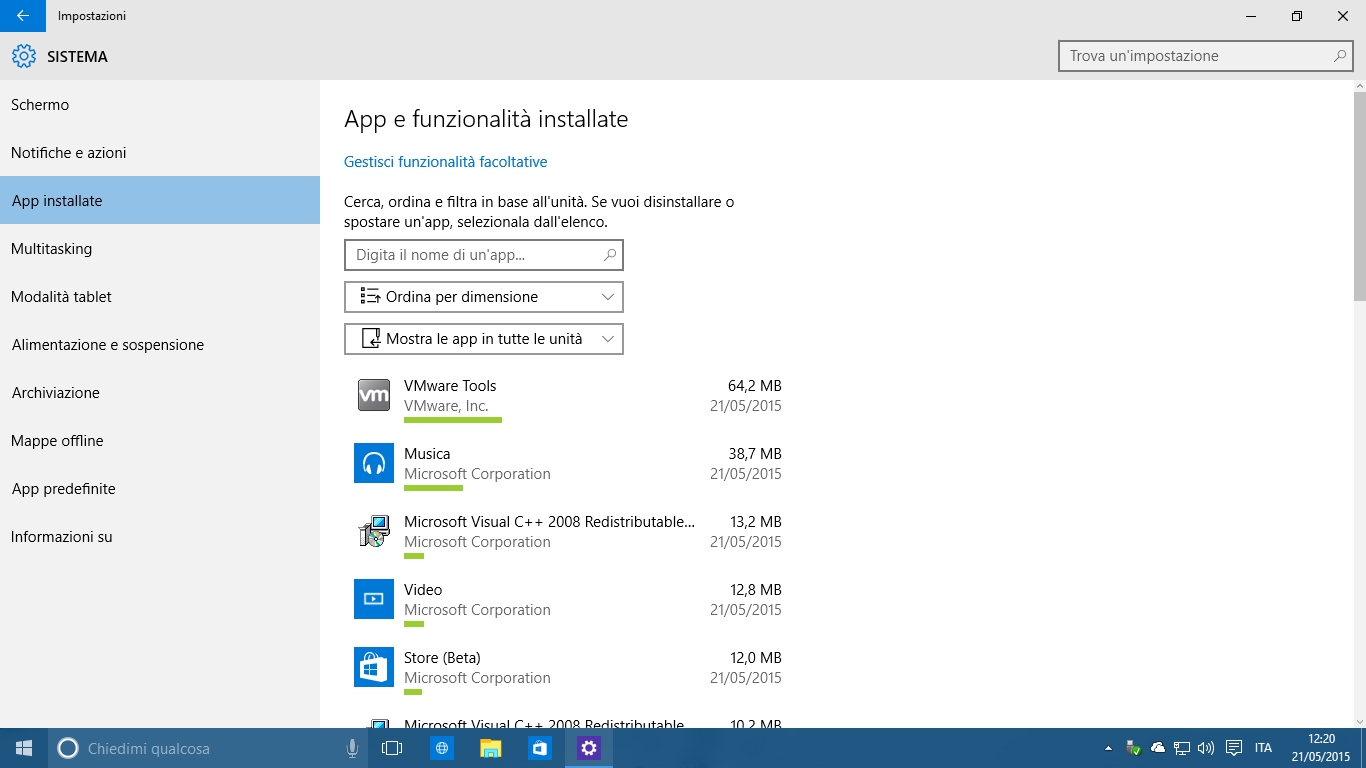Screen dimensions: 1366x768
Task: Click the volume speaker tray icon
Action: click(x=1206, y=748)
